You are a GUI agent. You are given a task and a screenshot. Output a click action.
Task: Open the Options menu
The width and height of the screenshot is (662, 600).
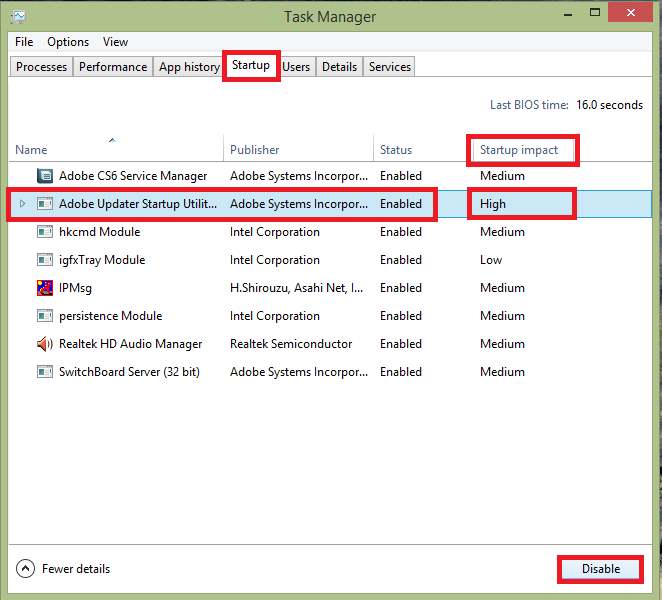pyautogui.click(x=68, y=42)
